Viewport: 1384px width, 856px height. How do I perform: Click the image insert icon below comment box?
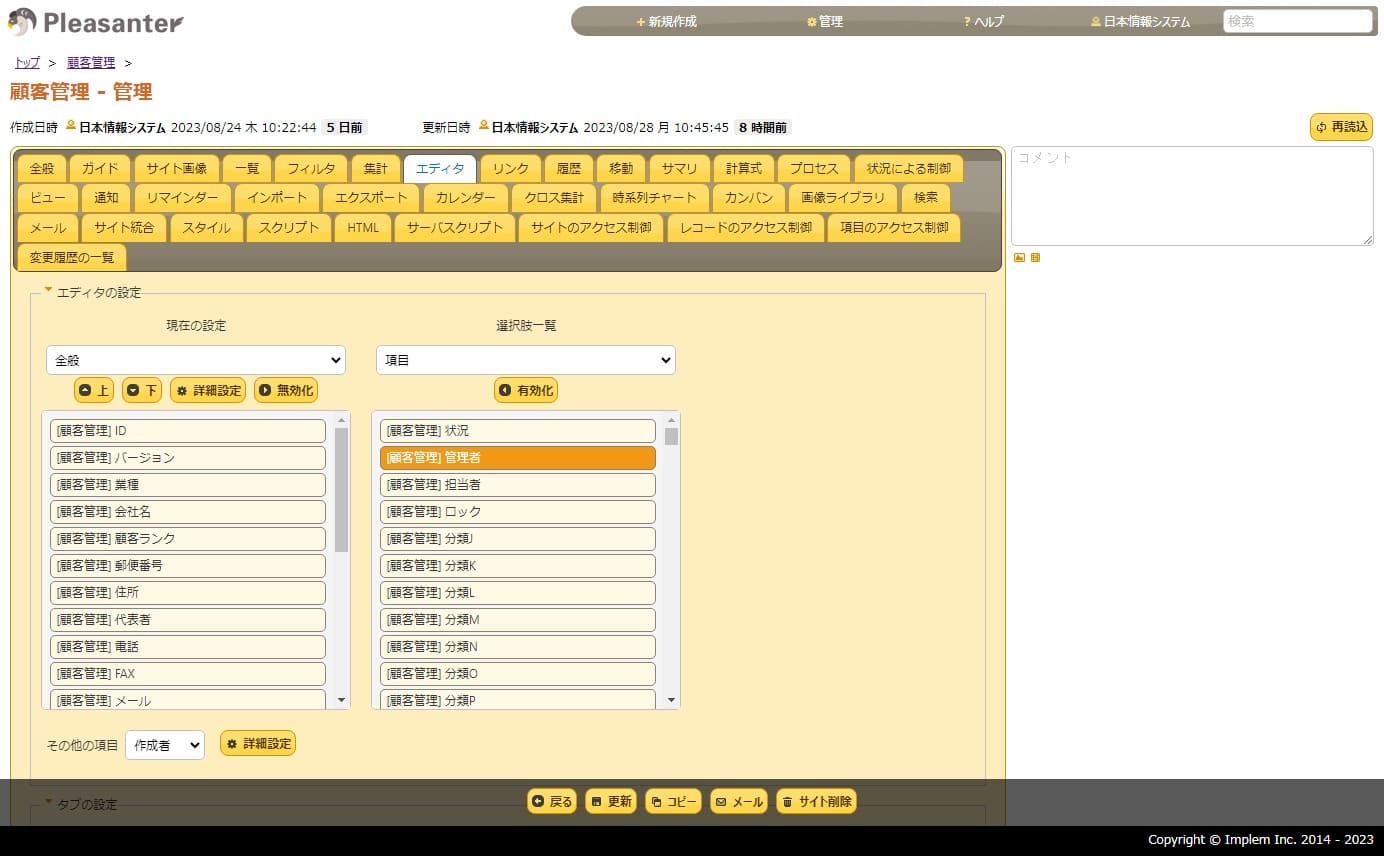click(x=1019, y=258)
